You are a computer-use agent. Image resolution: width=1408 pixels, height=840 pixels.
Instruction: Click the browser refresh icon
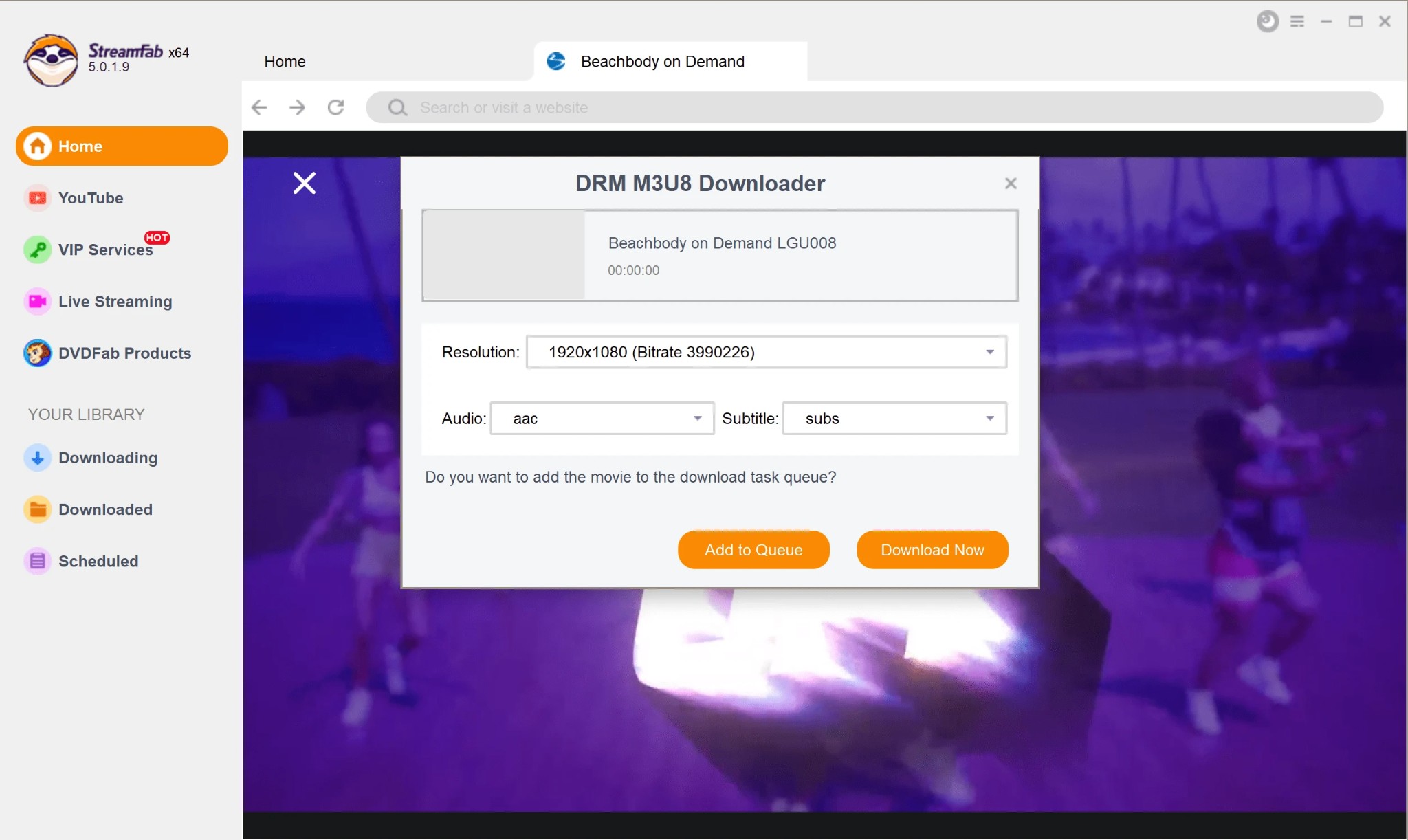click(336, 106)
